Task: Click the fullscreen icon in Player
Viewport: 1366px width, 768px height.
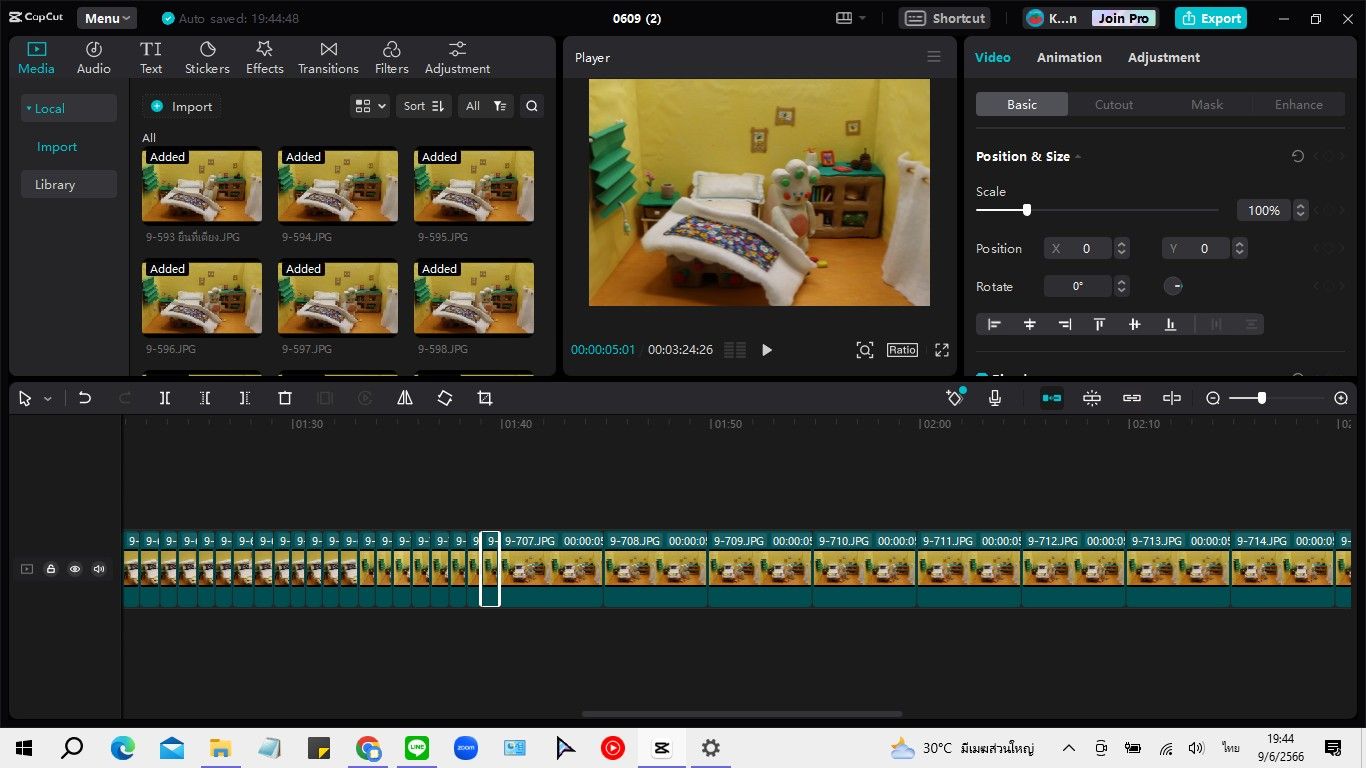Action: click(x=941, y=350)
